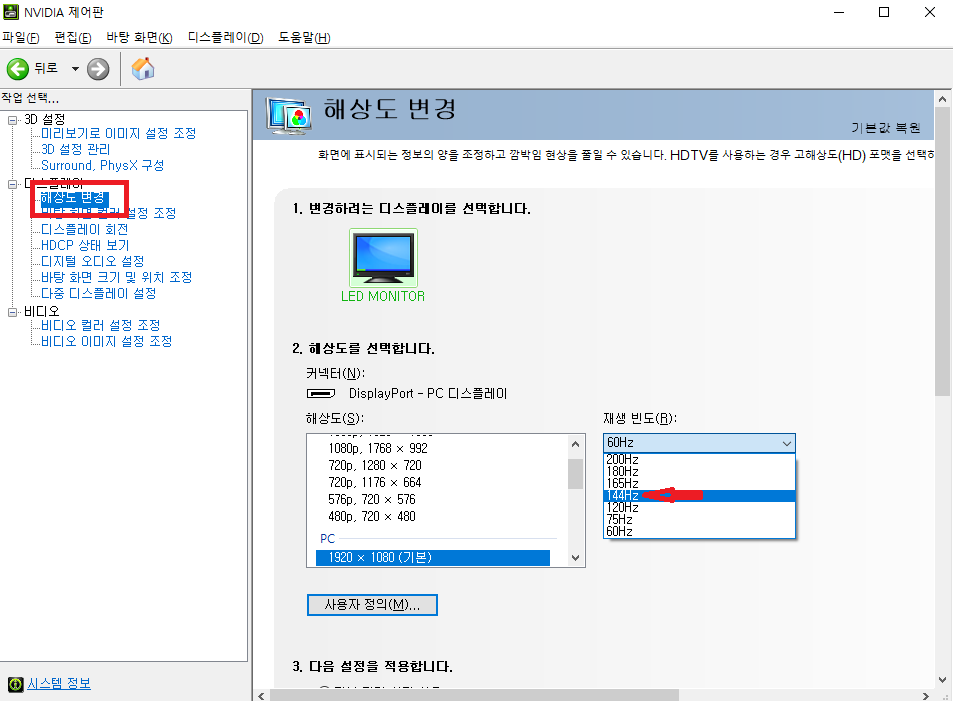Open the 시스템 정보 link
The width and height of the screenshot is (953, 701).
tap(59, 683)
